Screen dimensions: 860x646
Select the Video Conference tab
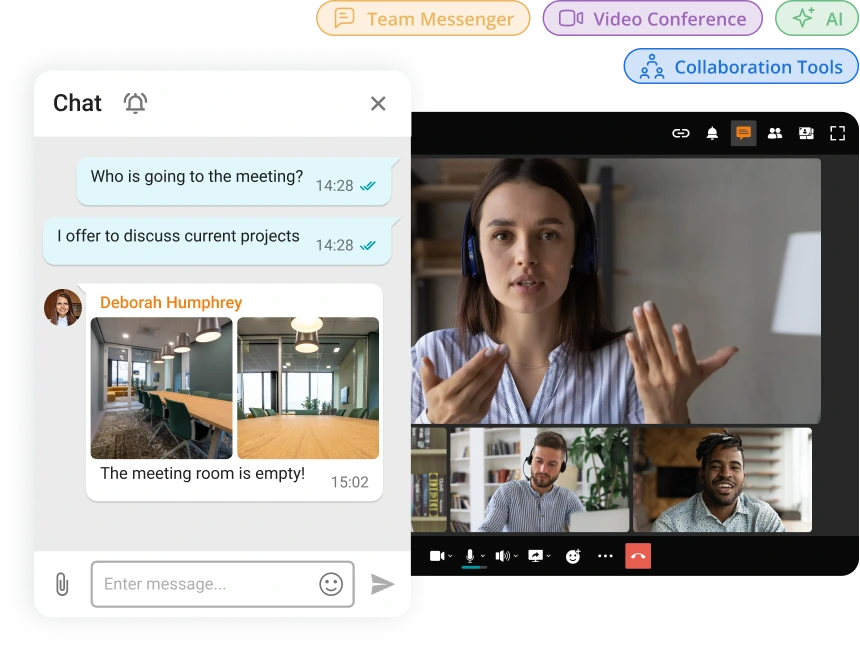[x=652, y=19]
